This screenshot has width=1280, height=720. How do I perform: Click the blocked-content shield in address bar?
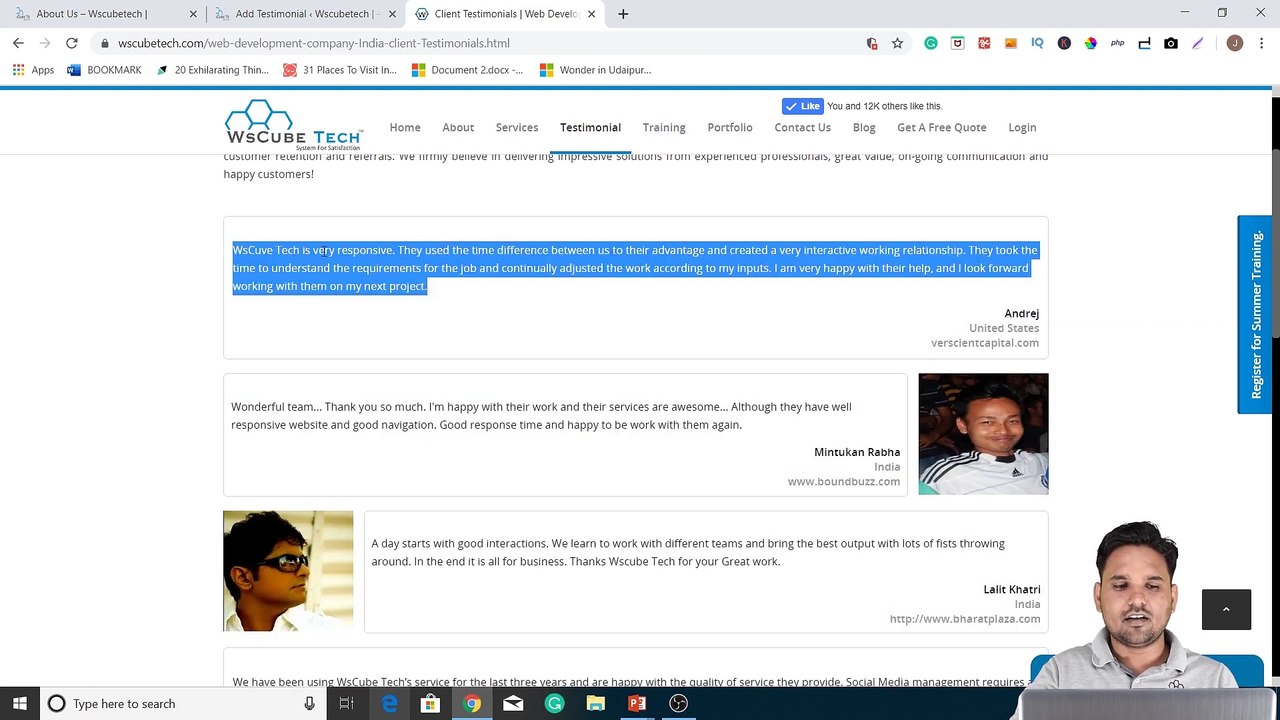pyautogui.click(x=872, y=43)
